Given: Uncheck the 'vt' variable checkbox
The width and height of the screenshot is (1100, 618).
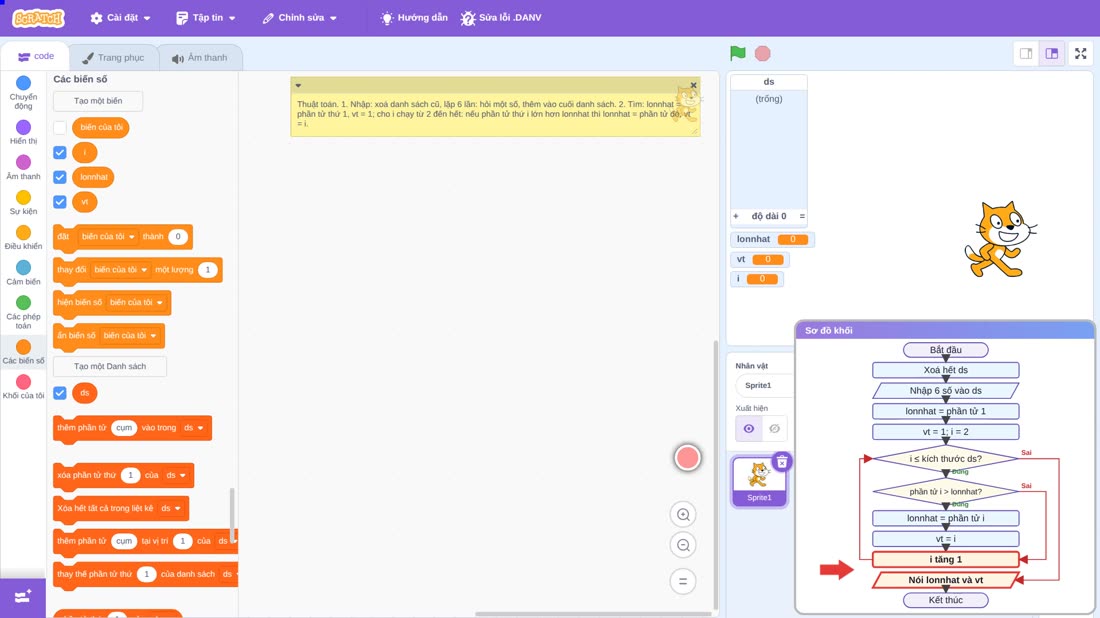Looking at the screenshot, I should (60, 202).
